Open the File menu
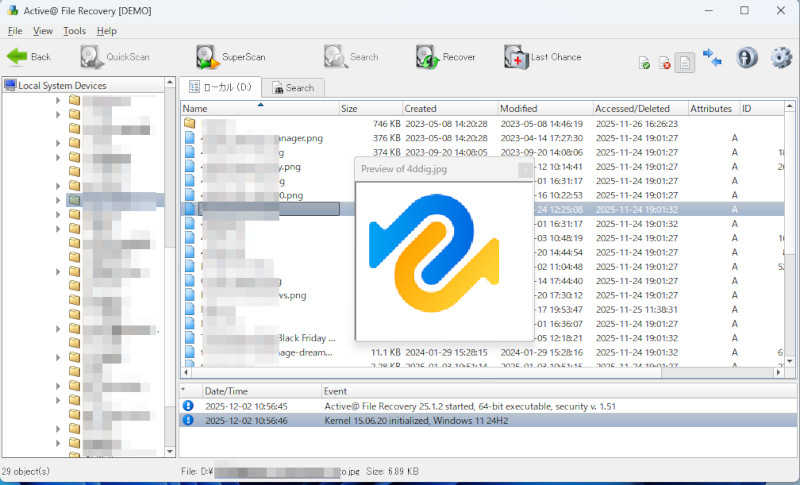800x485 pixels. click(15, 31)
